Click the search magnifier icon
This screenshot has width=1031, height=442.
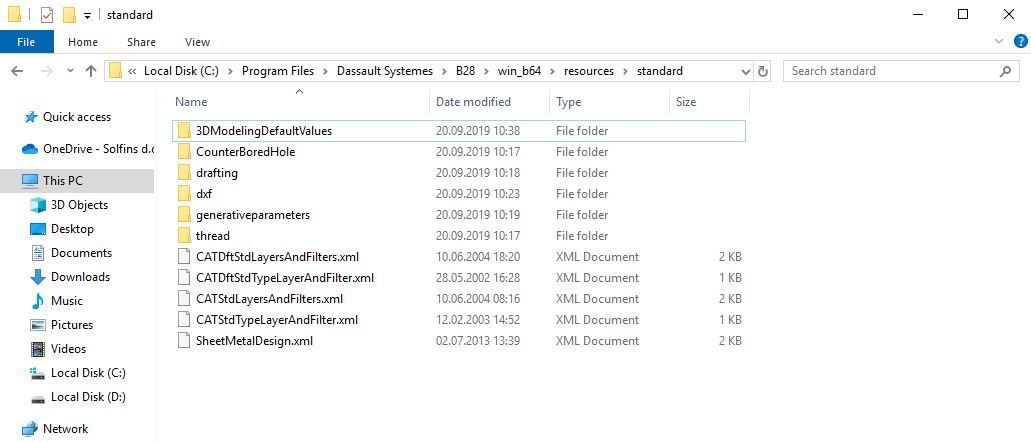(x=1006, y=71)
